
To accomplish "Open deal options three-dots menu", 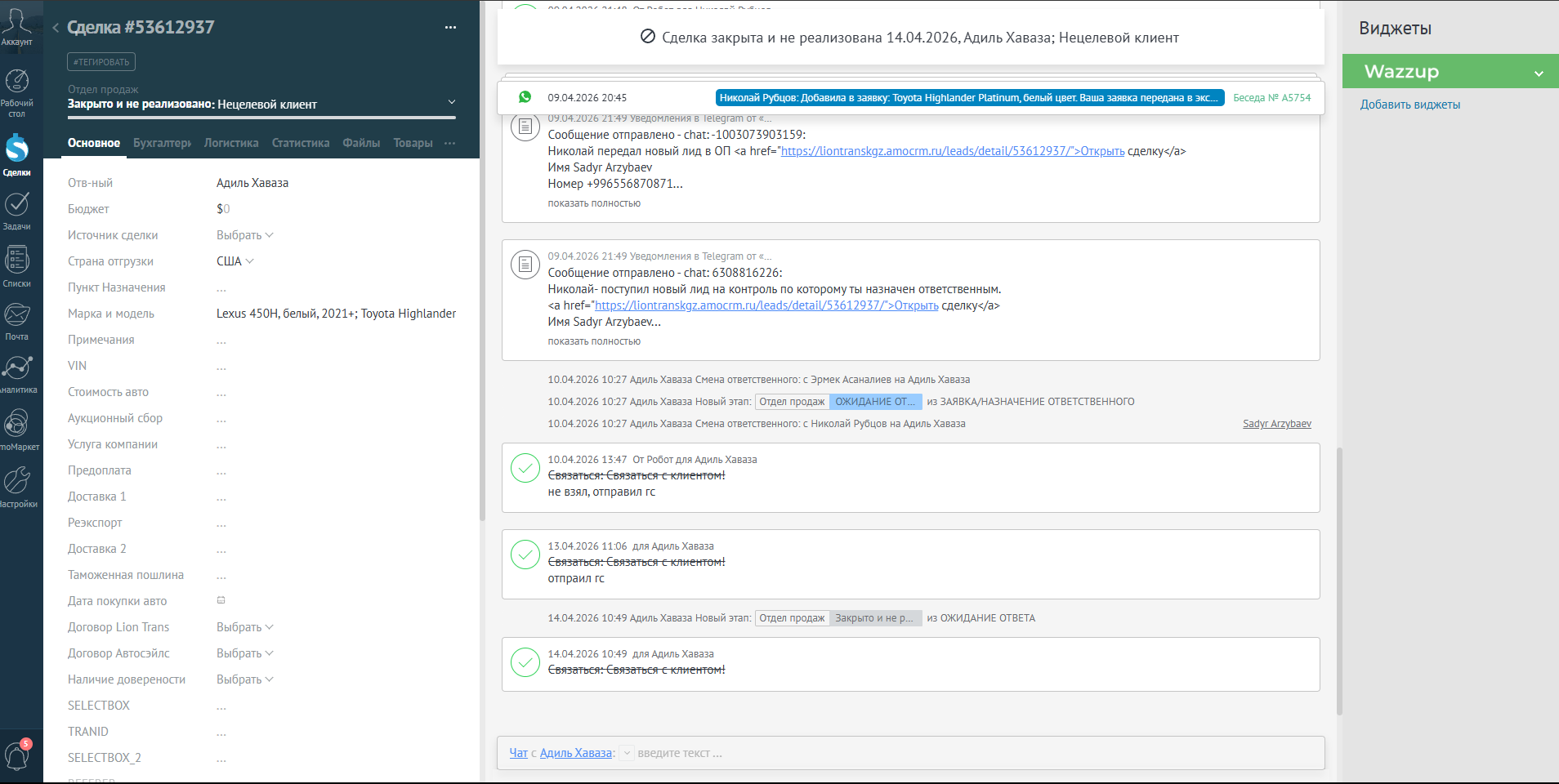I will coord(450,27).
